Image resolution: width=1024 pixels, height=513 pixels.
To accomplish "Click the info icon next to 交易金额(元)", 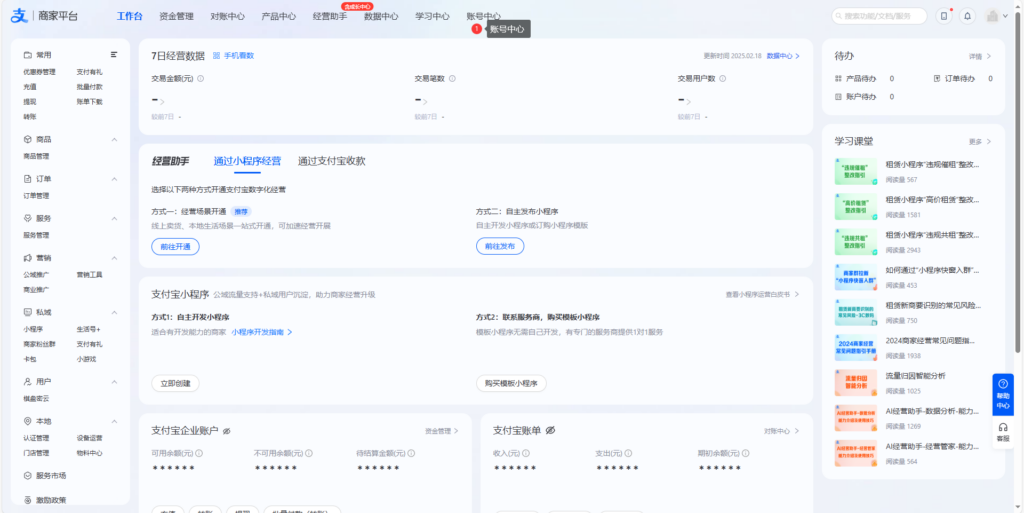I will pos(200,78).
